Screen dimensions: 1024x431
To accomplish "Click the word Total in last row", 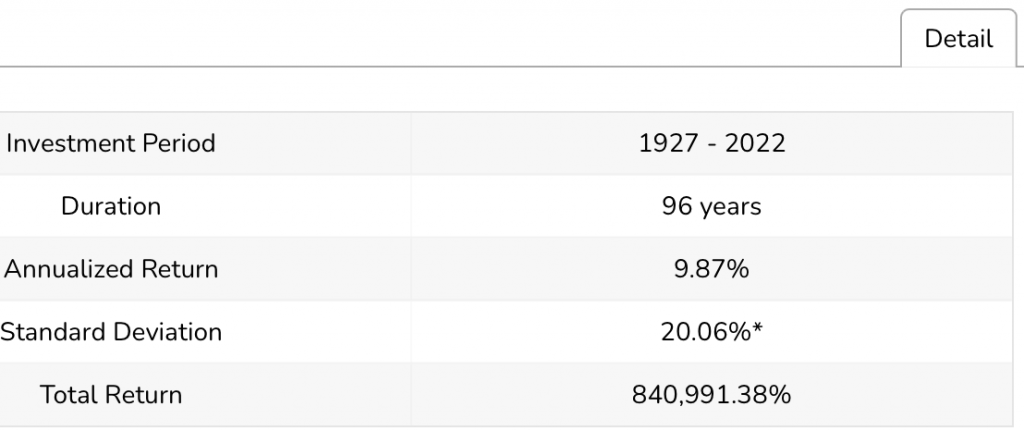I will [69, 394].
